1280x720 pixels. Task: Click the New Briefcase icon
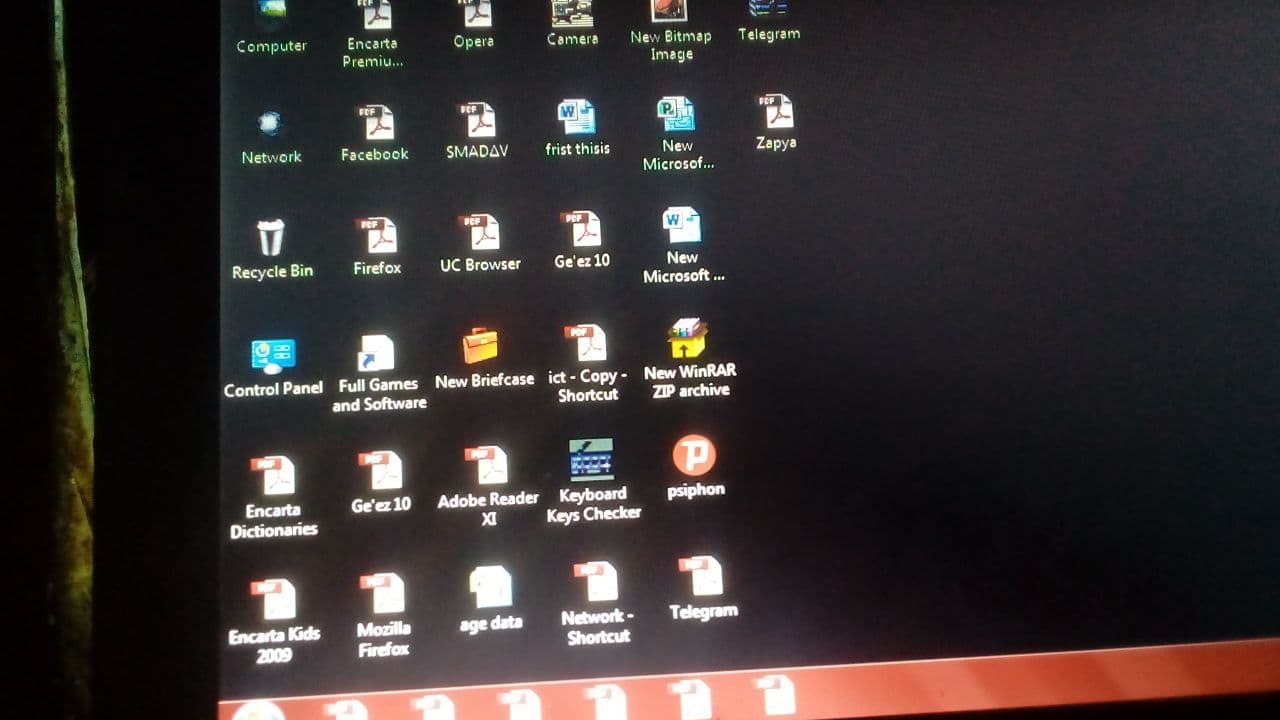point(484,360)
